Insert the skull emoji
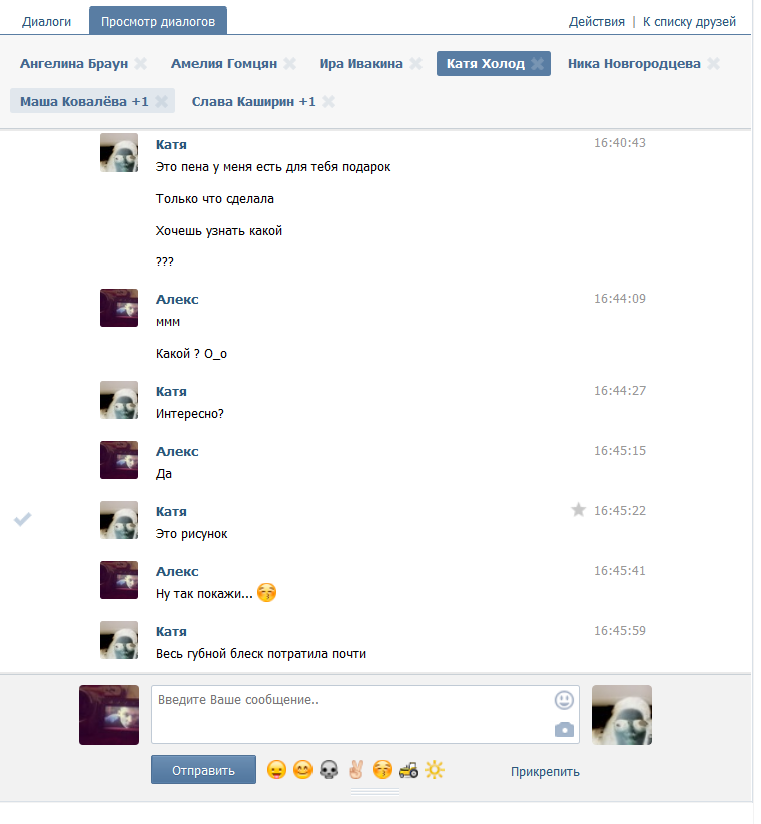This screenshot has height=824, width=761. (330, 770)
